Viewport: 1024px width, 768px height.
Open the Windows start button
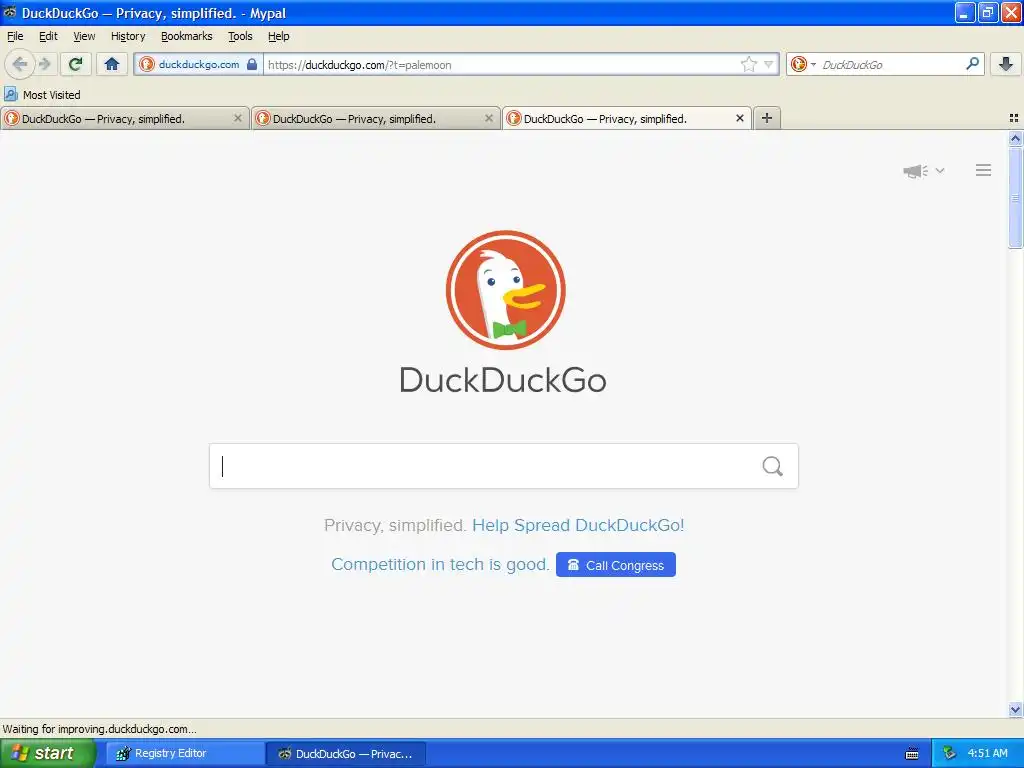coord(47,754)
